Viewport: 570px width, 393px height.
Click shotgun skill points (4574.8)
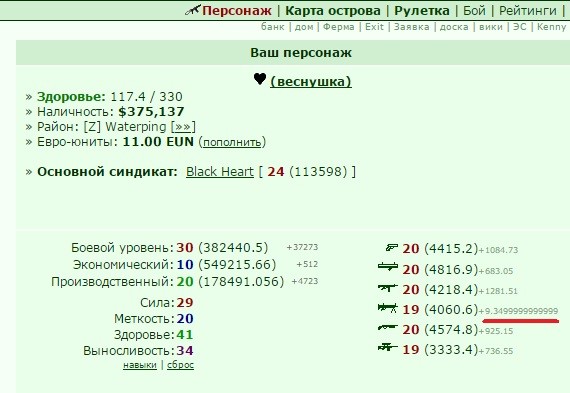tap(451, 330)
